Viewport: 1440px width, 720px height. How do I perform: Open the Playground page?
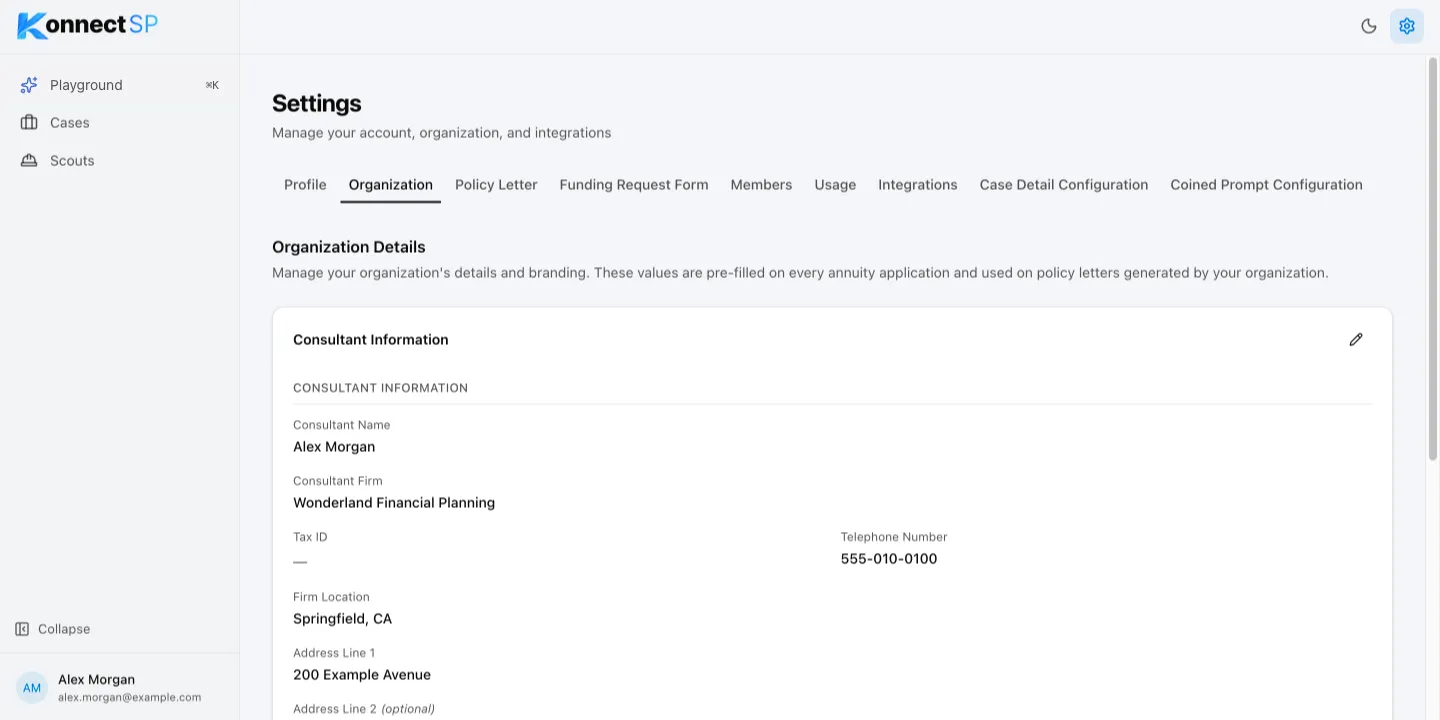(x=120, y=85)
